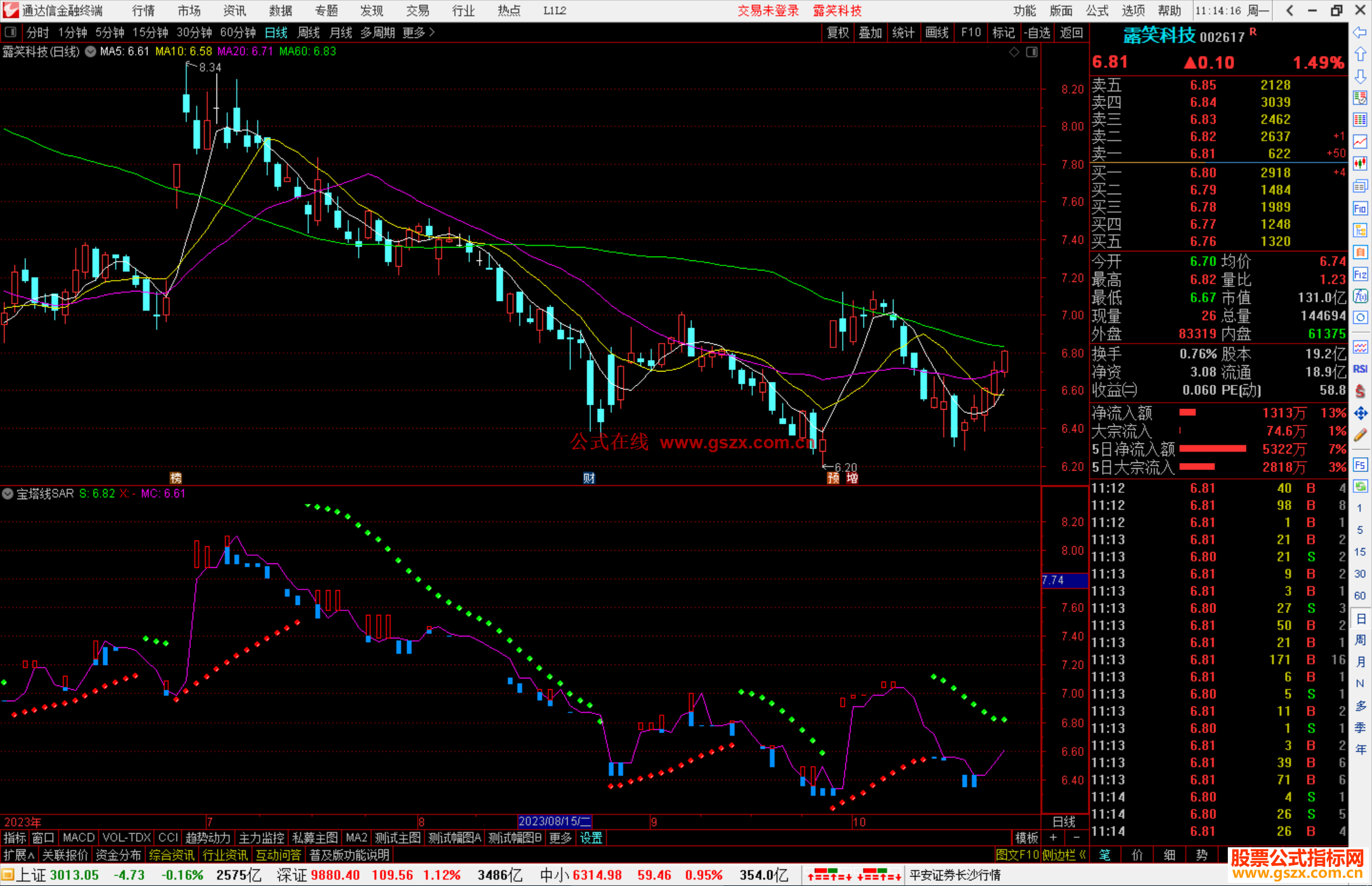This screenshot has width=1372, height=886.
Task: Click the 设置 indicator settings link
Action: pyautogui.click(x=591, y=838)
